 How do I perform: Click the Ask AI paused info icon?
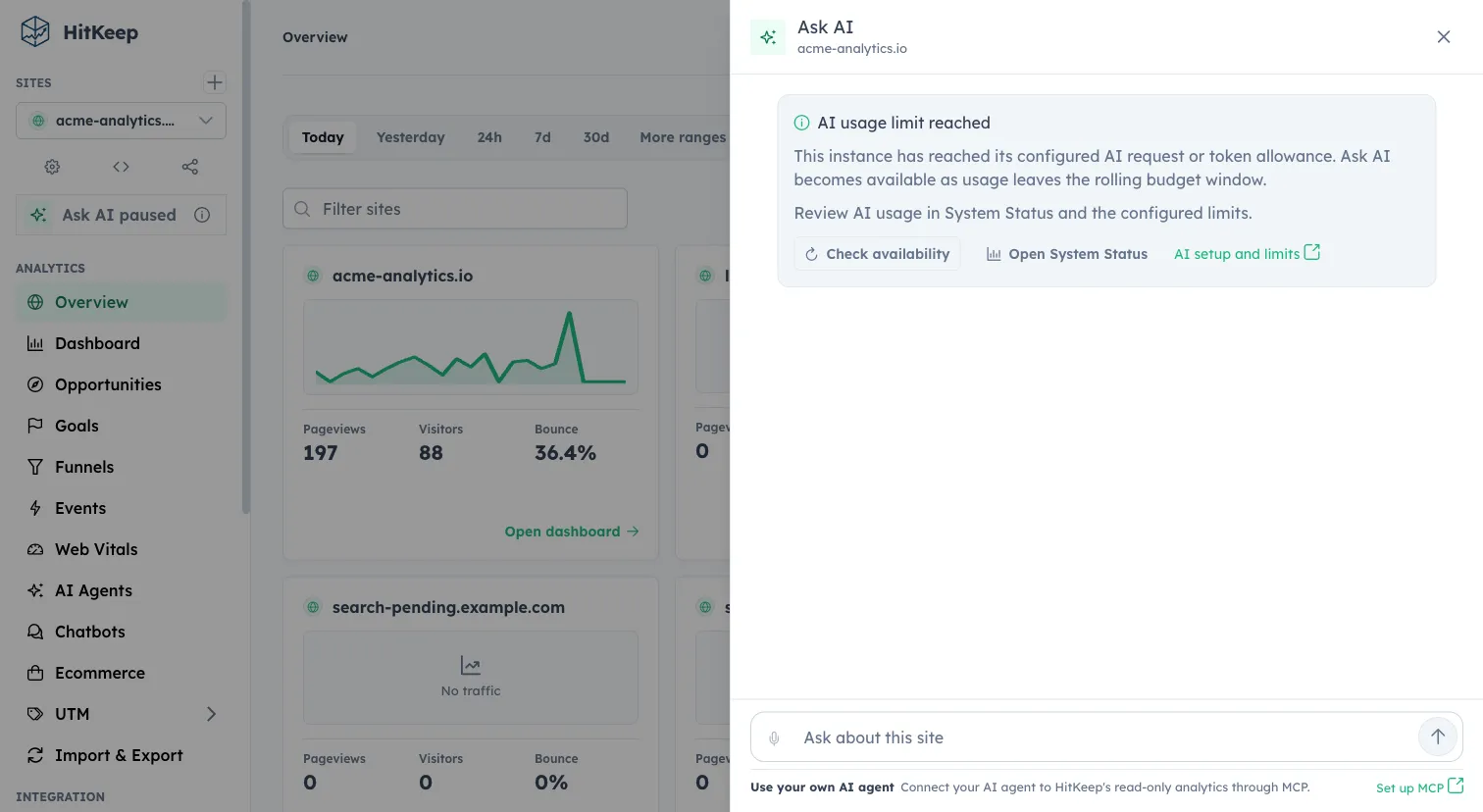coord(202,215)
